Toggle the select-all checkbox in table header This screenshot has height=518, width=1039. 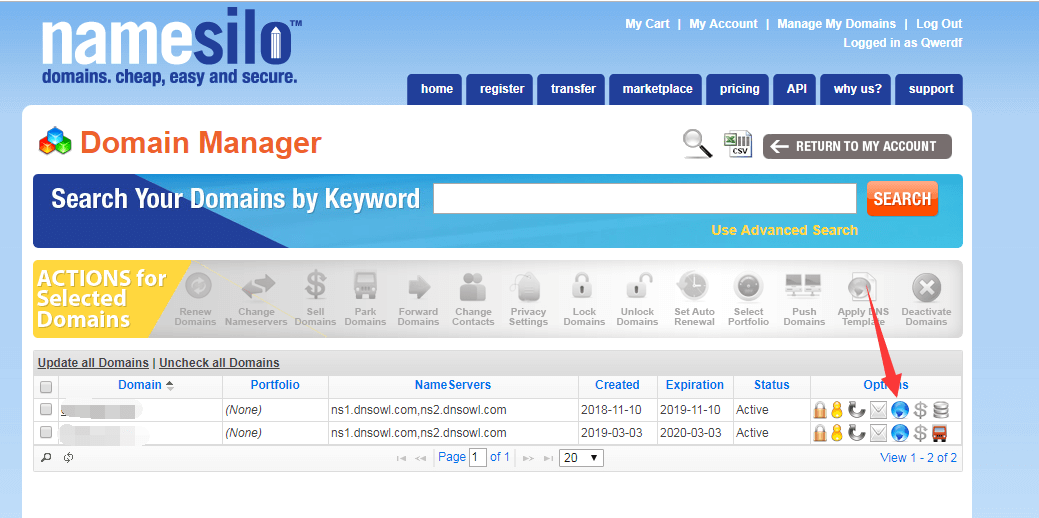pos(46,386)
